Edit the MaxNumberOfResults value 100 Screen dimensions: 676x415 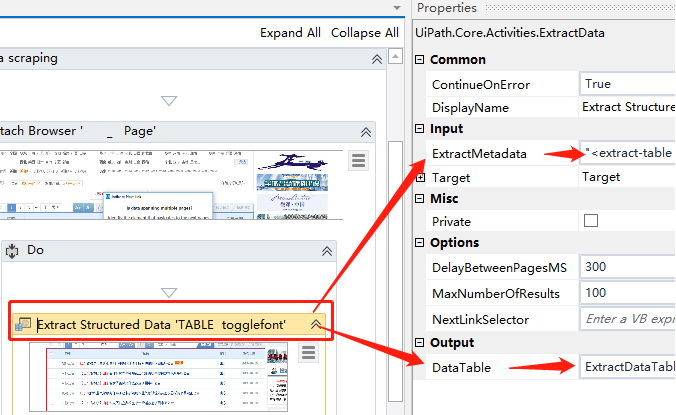coord(628,293)
